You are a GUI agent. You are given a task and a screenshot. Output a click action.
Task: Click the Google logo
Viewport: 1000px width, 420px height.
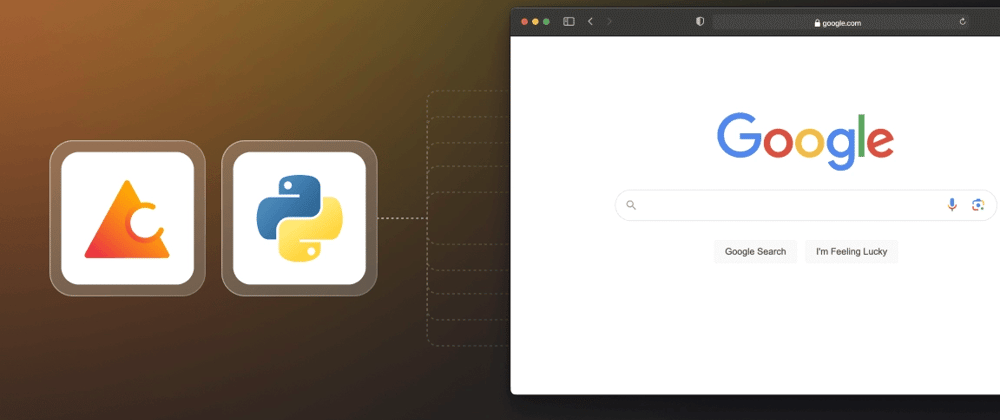coord(805,141)
